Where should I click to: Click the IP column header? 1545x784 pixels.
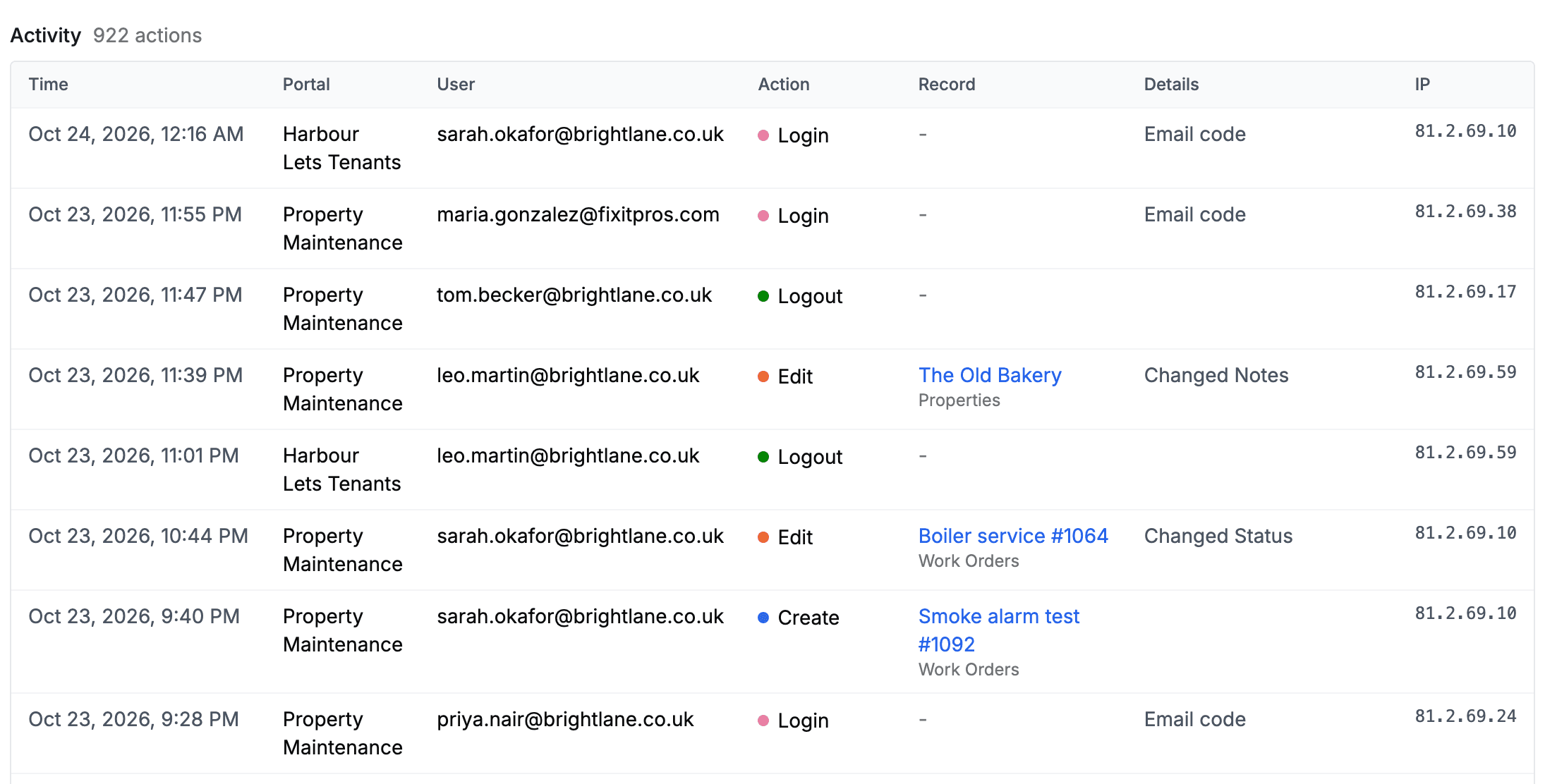pyautogui.click(x=1422, y=85)
